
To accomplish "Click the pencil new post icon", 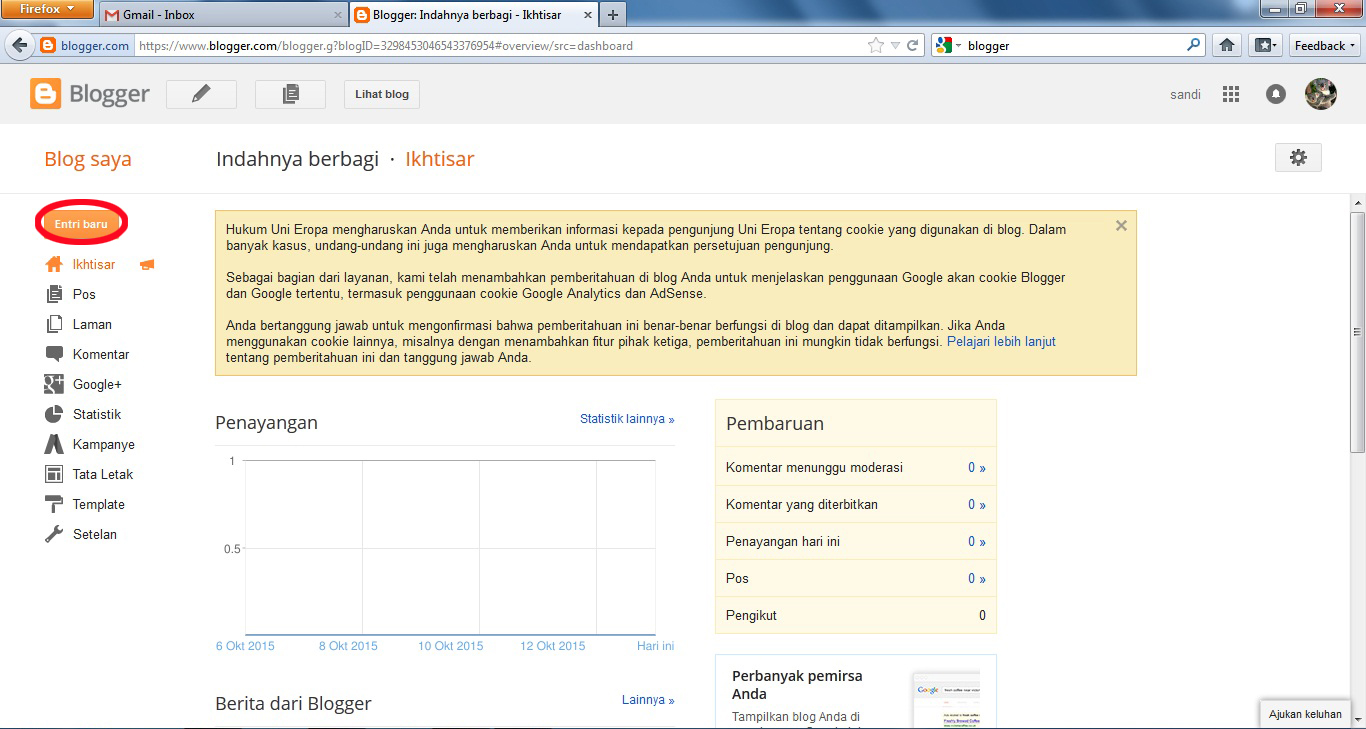I will coord(201,94).
